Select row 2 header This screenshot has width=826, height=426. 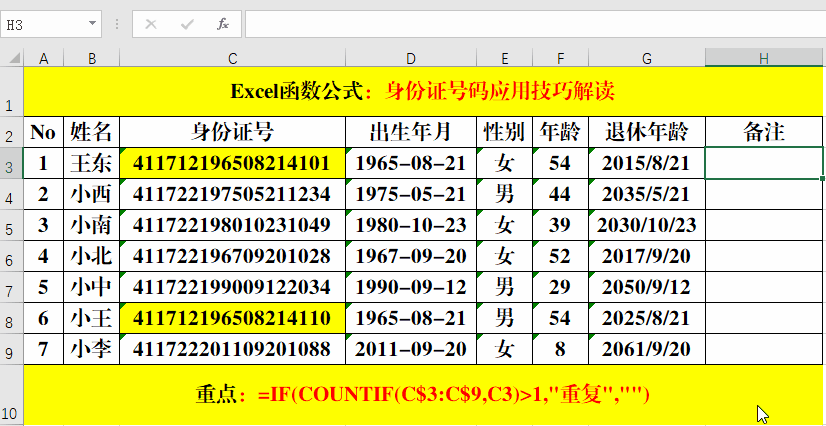[12, 132]
